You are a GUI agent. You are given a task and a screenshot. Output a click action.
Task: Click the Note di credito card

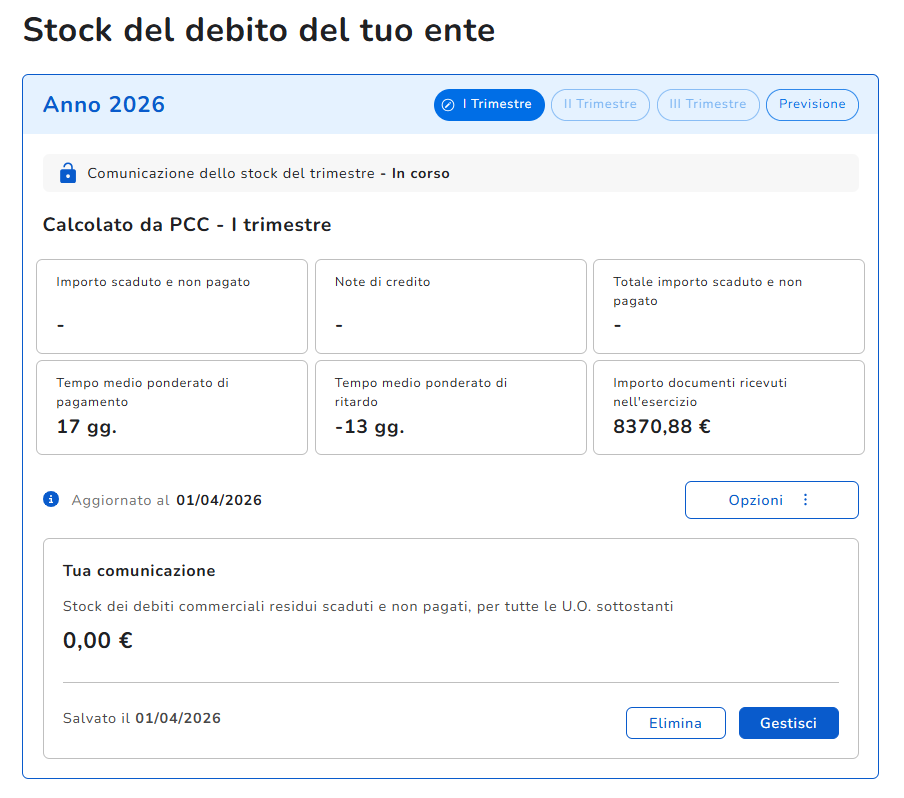point(450,306)
